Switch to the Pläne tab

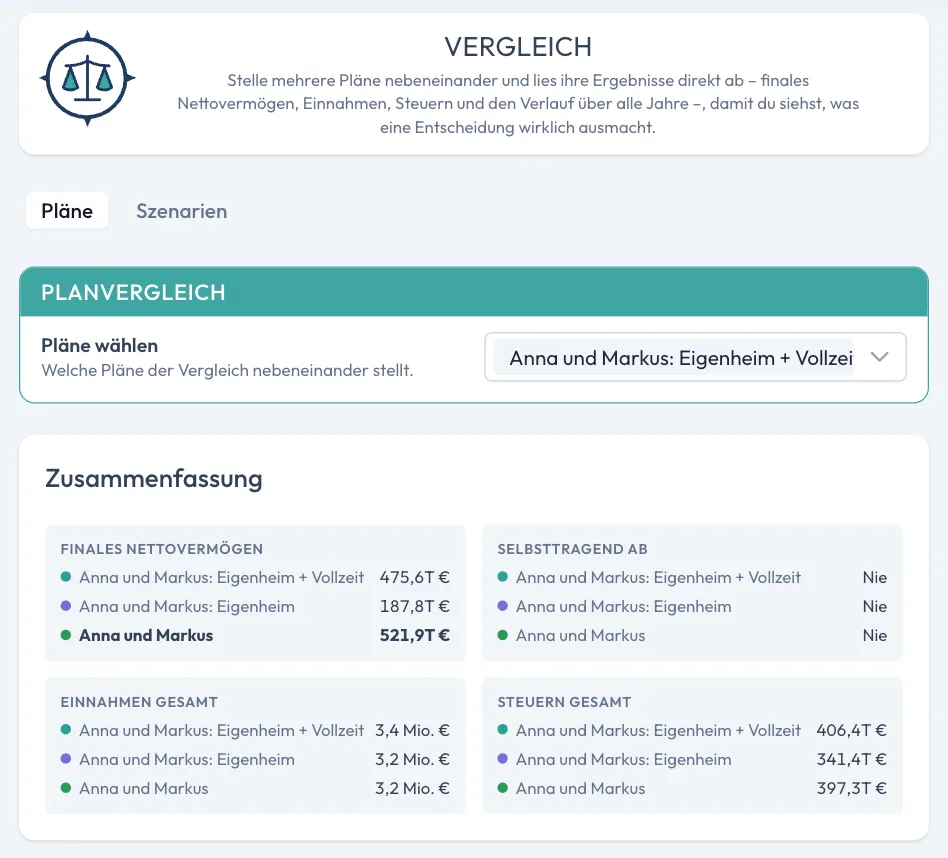(67, 211)
